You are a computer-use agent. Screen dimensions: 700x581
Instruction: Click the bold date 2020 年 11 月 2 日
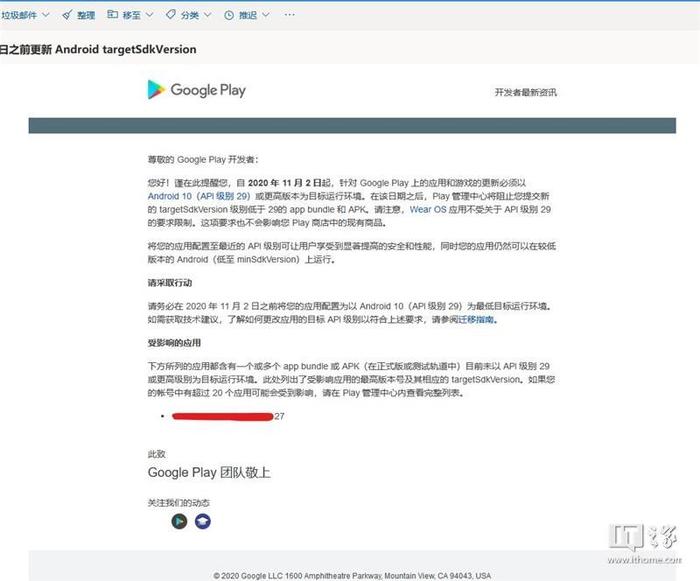[x=285, y=183]
